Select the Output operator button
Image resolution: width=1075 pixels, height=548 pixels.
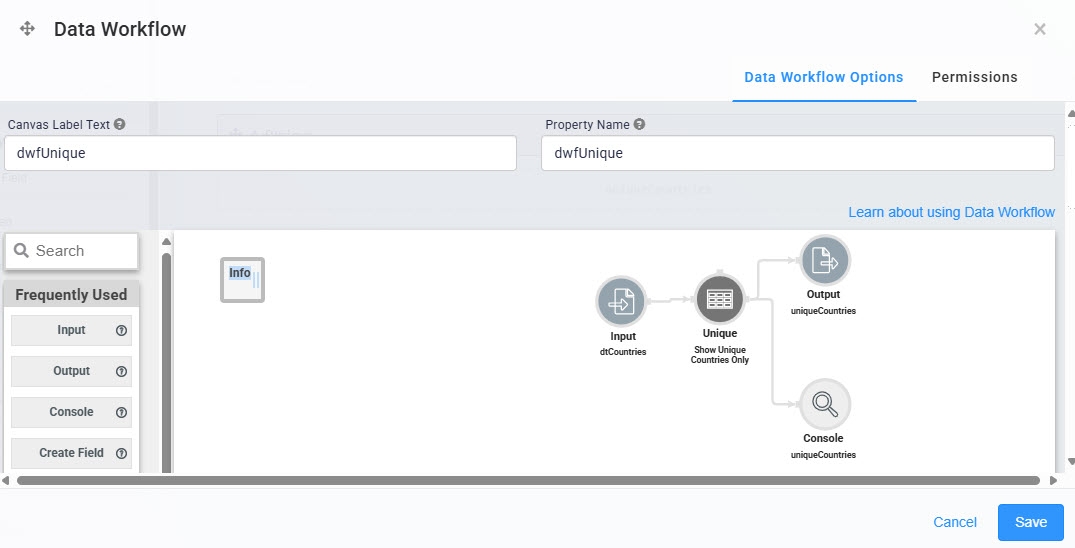(x=71, y=371)
